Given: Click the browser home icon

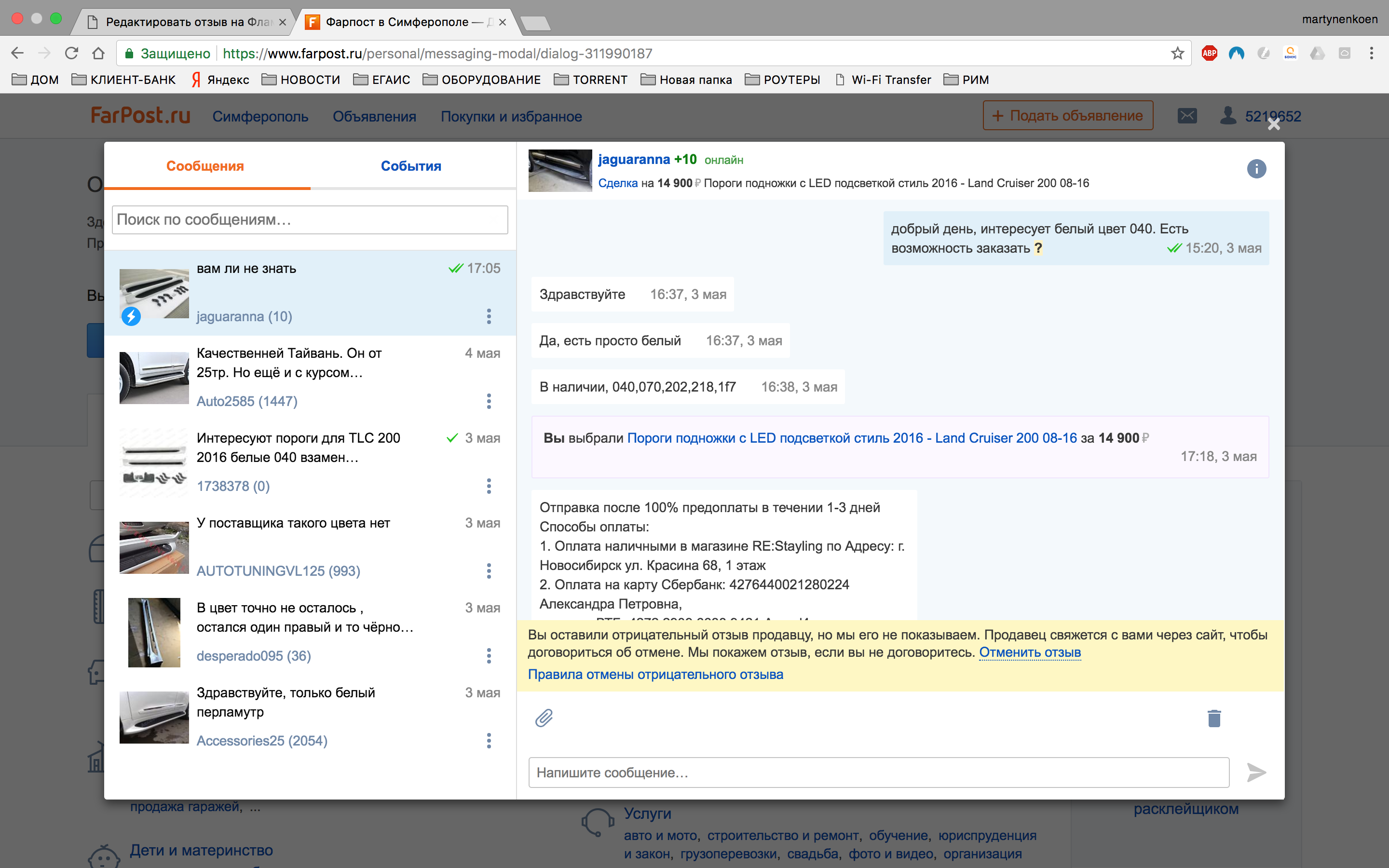Looking at the screenshot, I should pyautogui.click(x=98, y=54).
